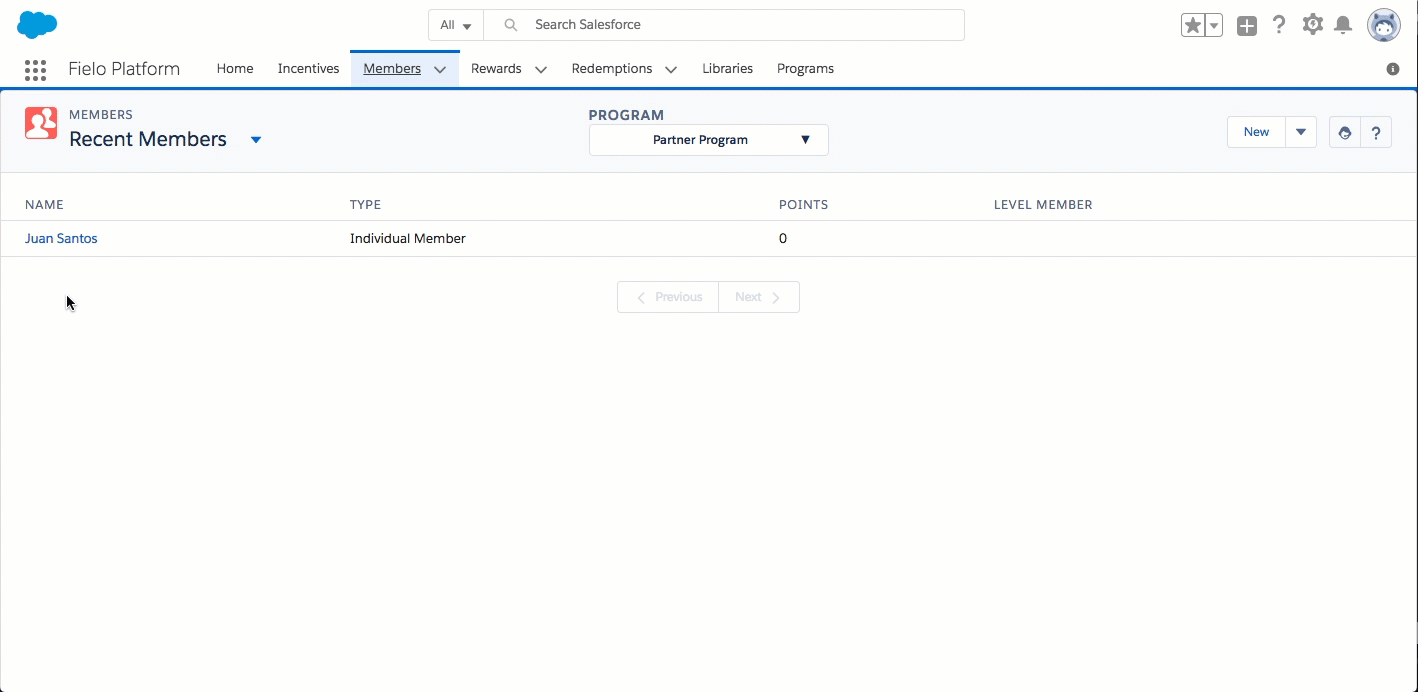
Task: Open the Programs tab
Action: 805,69
